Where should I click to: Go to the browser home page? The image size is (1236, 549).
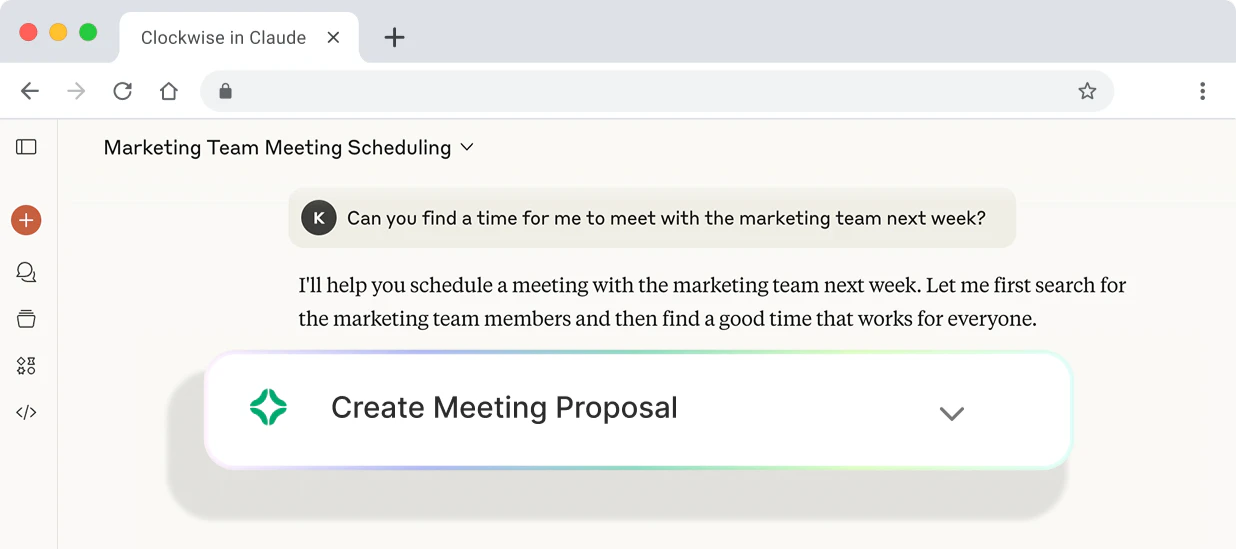click(169, 91)
